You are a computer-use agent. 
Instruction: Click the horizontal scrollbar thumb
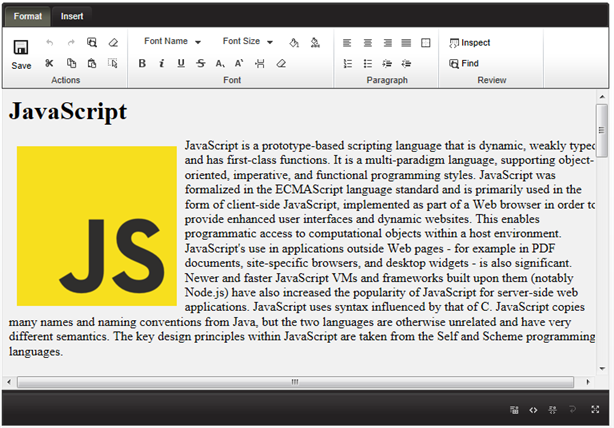(296, 382)
